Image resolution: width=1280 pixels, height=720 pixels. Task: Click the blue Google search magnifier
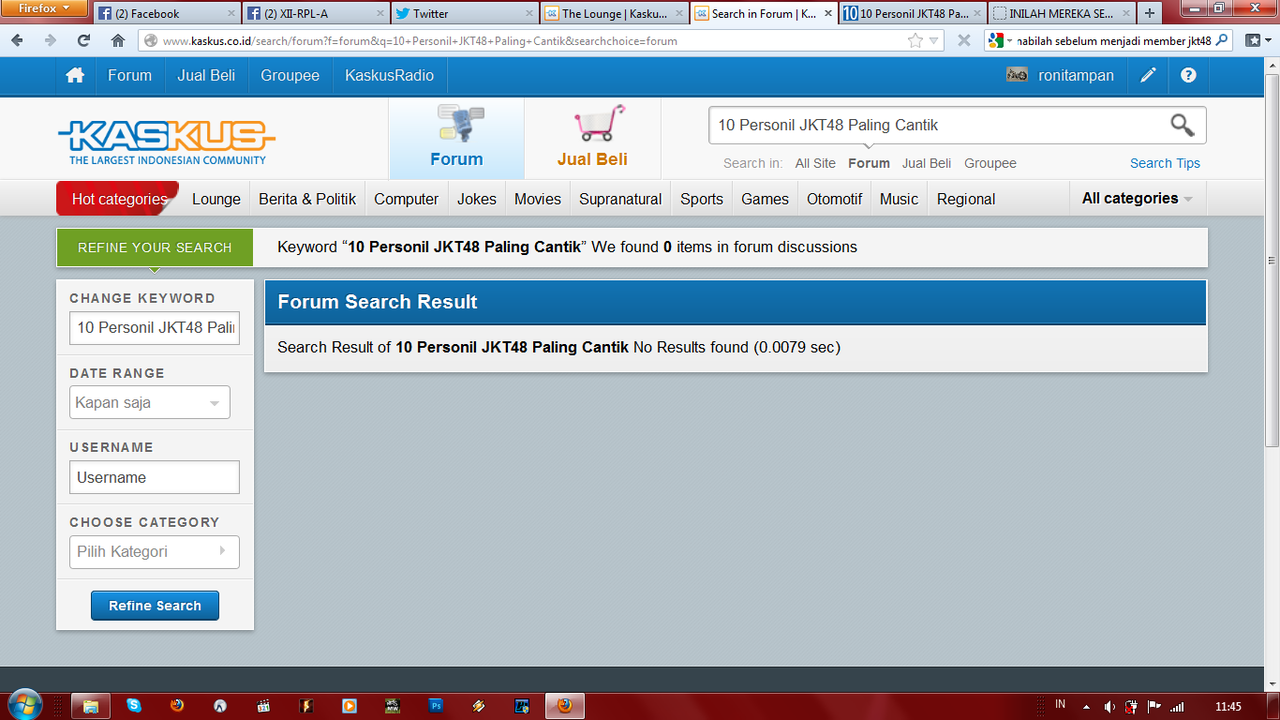(x=1222, y=41)
